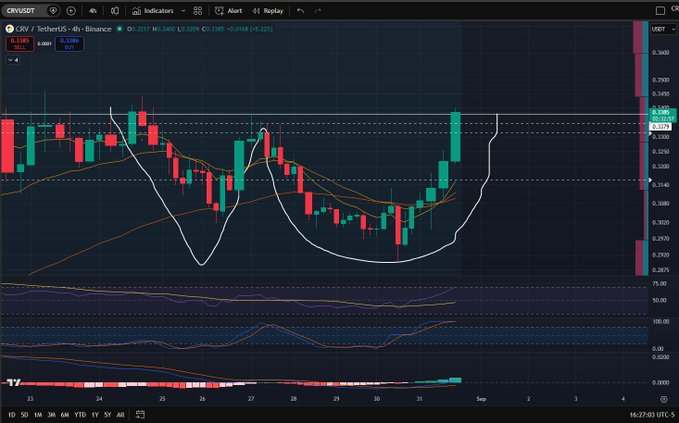Click the white 0.3379 price label
Screen dimensions: 679x423
coord(660,127)
